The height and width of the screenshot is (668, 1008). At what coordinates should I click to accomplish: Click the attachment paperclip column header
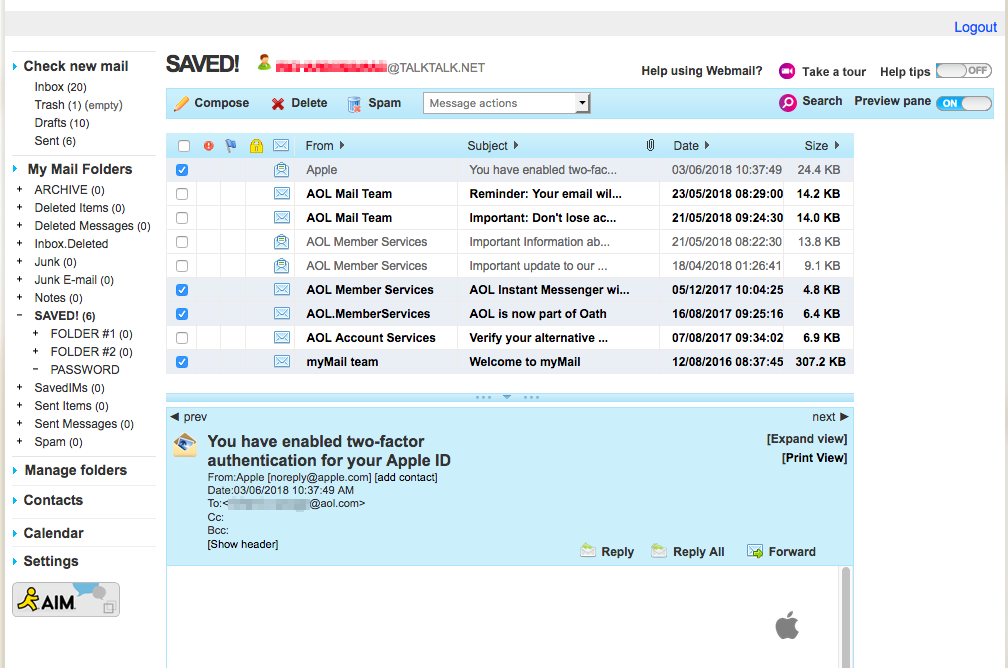650,146
